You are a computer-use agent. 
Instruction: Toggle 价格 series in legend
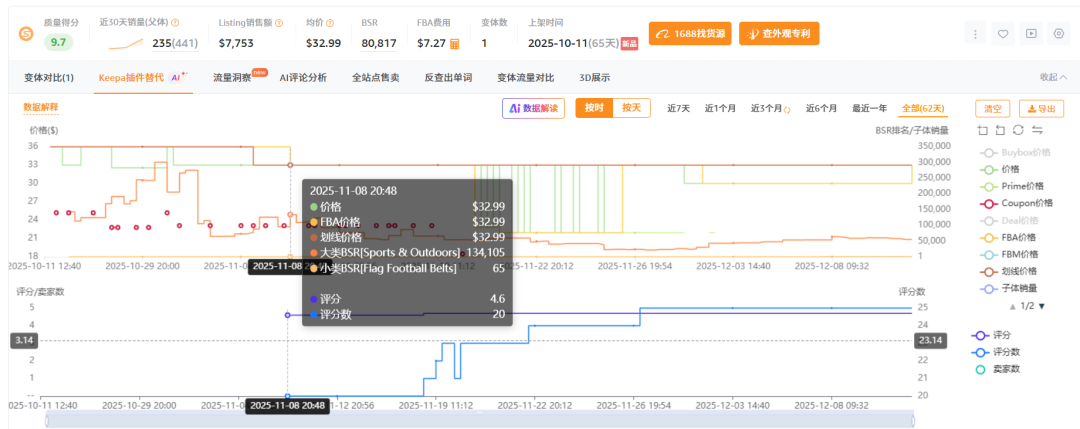click(999, 169)
